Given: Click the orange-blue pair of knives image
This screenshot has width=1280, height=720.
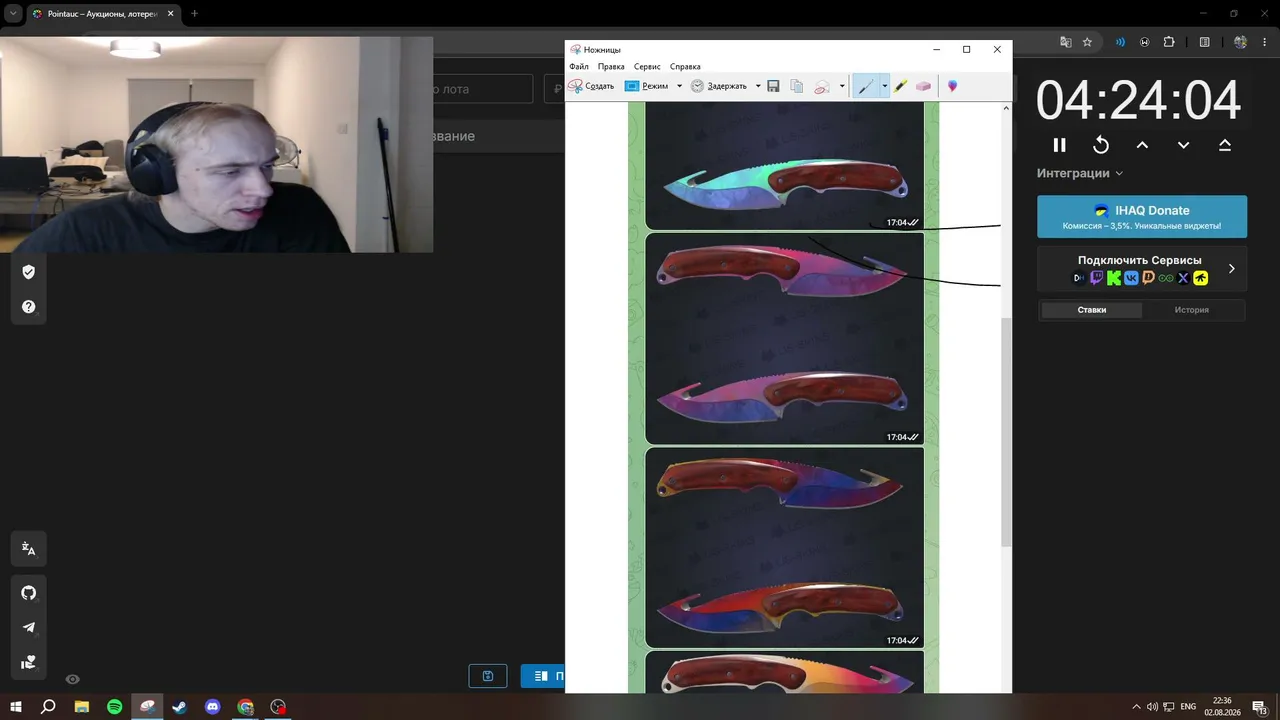Looking at the screenshot, I should click(784, 547).
